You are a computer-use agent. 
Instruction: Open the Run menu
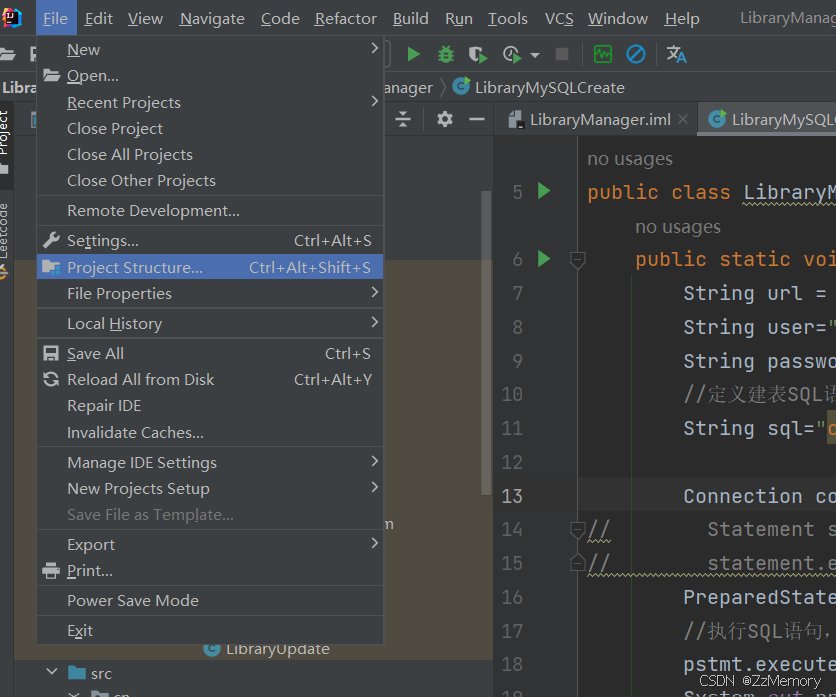[459, 19]
